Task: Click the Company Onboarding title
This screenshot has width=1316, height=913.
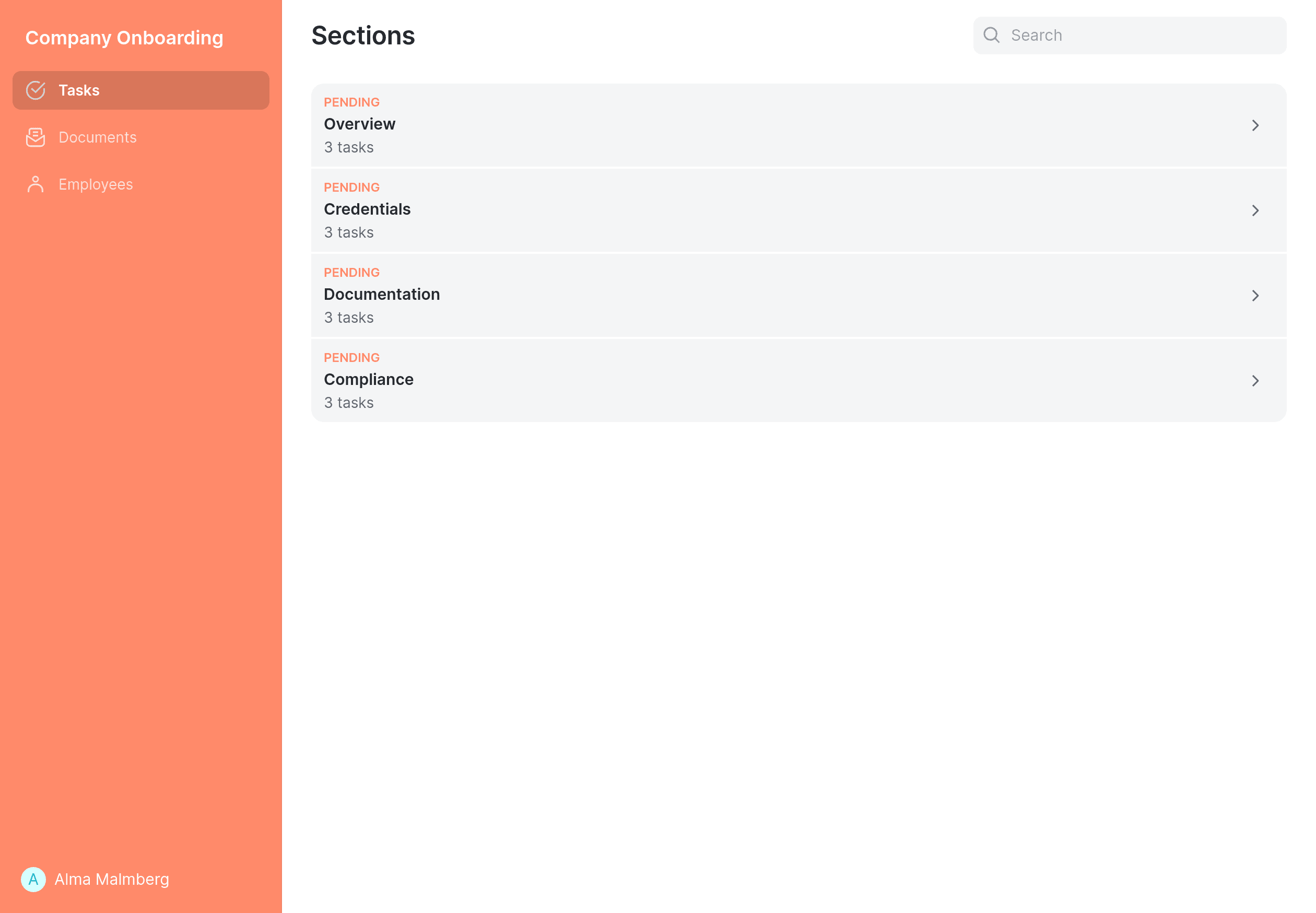Action: tap(124, 38)
